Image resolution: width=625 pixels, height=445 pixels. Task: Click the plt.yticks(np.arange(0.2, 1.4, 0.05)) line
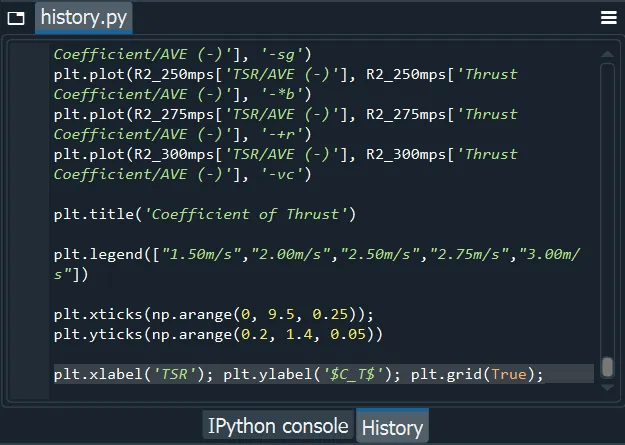coord(218,334)
